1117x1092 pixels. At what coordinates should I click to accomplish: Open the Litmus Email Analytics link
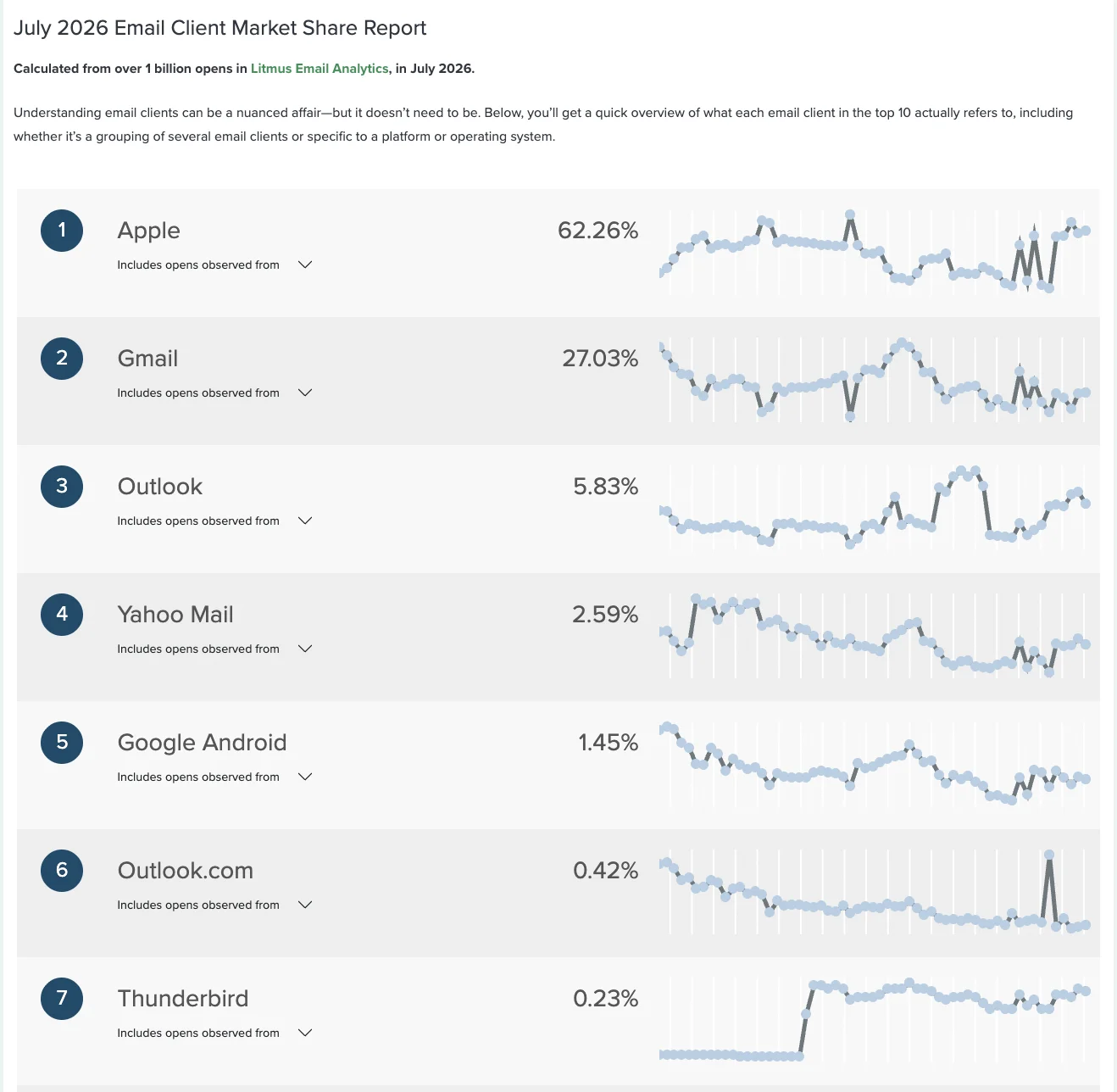click(320, 69)
